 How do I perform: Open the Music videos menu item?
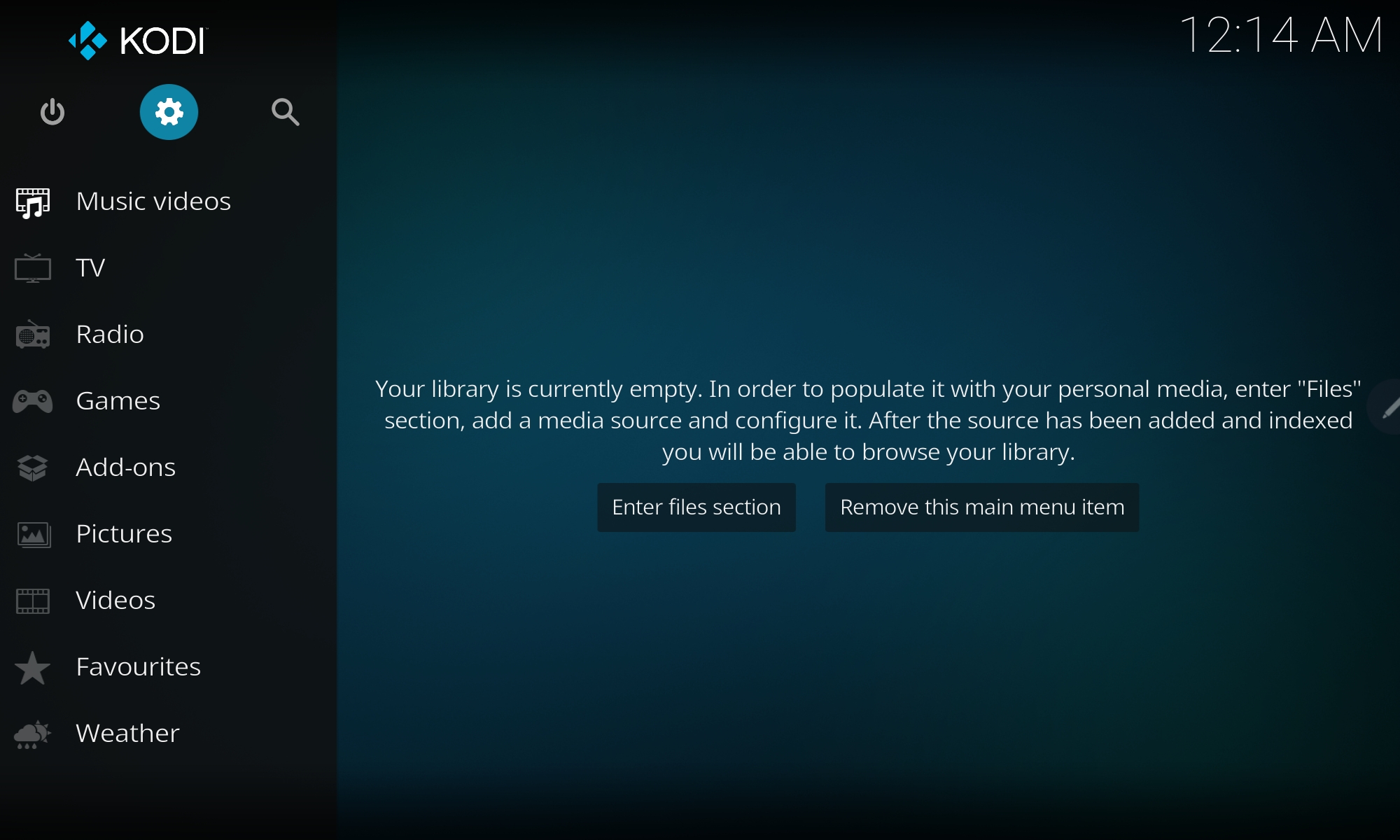pos(153,202)
